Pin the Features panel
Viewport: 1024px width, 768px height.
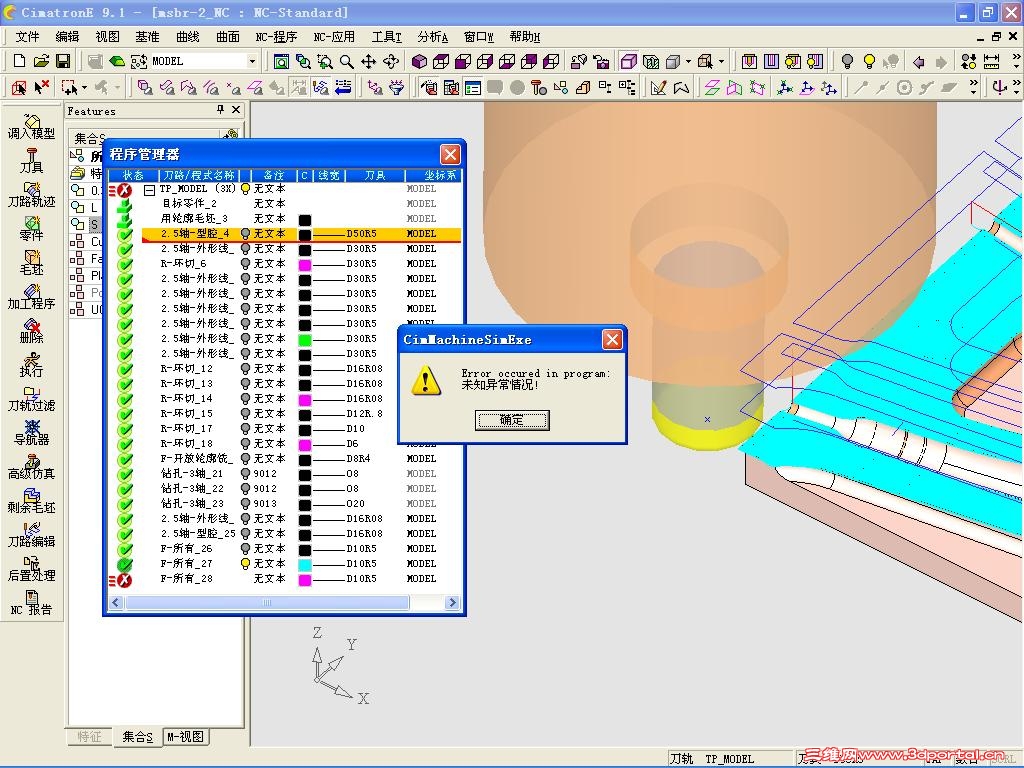point(221,110)
